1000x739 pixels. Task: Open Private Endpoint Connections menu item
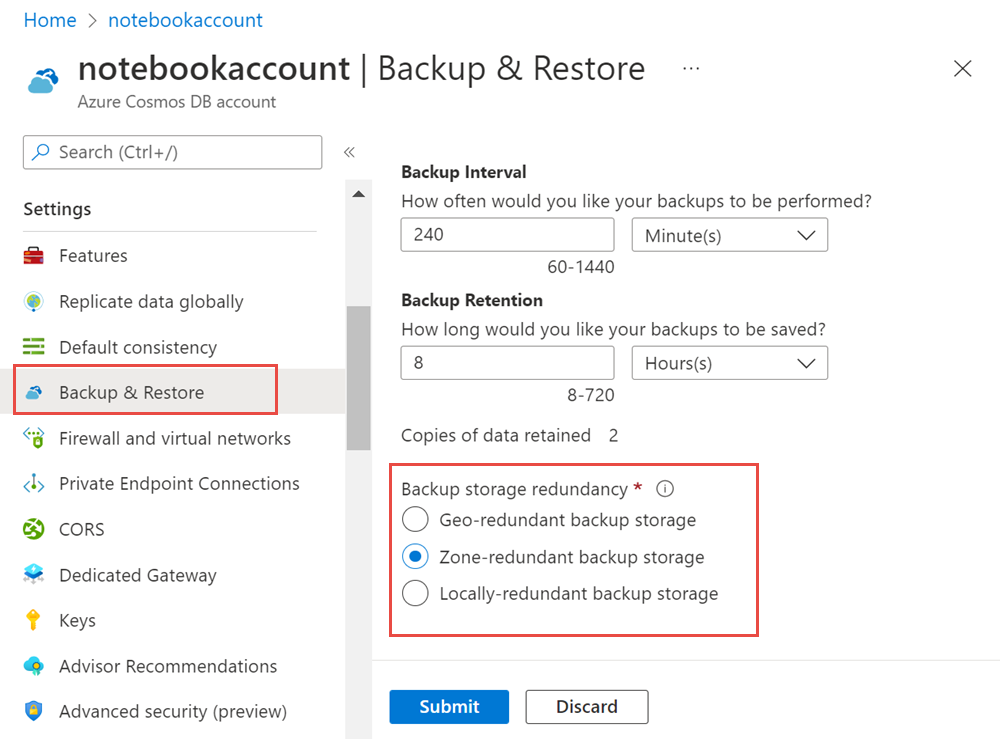(179, 484)
